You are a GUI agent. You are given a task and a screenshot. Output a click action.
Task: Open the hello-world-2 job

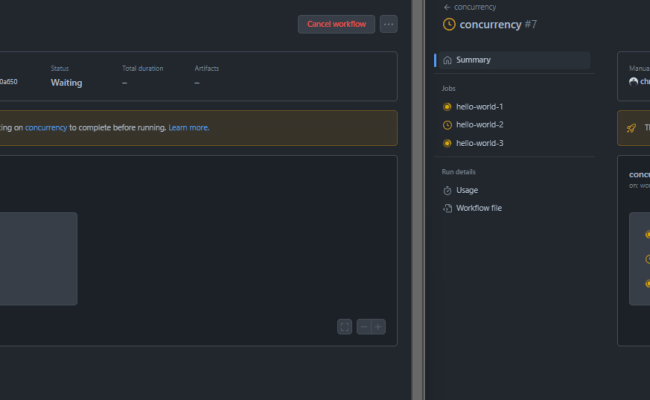(480, 125)
